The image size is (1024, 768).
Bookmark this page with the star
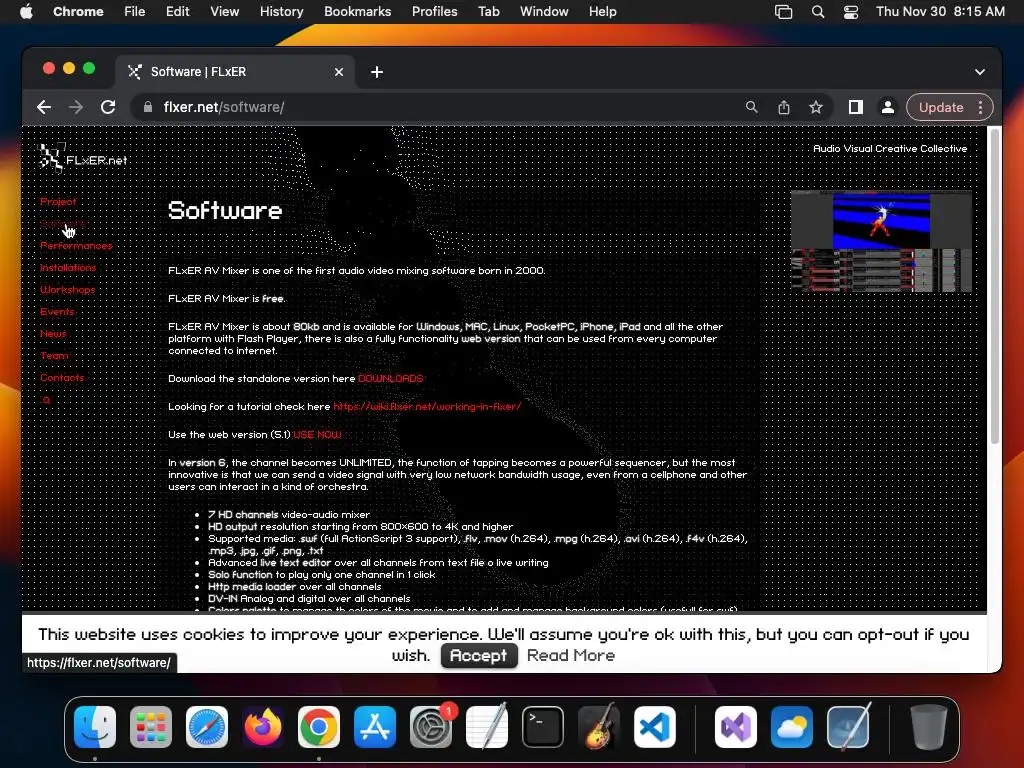coord(816,107)
